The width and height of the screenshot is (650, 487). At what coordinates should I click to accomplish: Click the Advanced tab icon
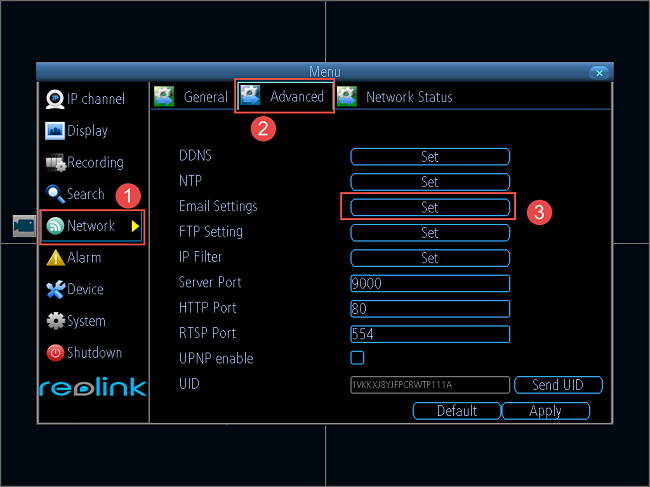pyautogui.click(x=250, y=95)
